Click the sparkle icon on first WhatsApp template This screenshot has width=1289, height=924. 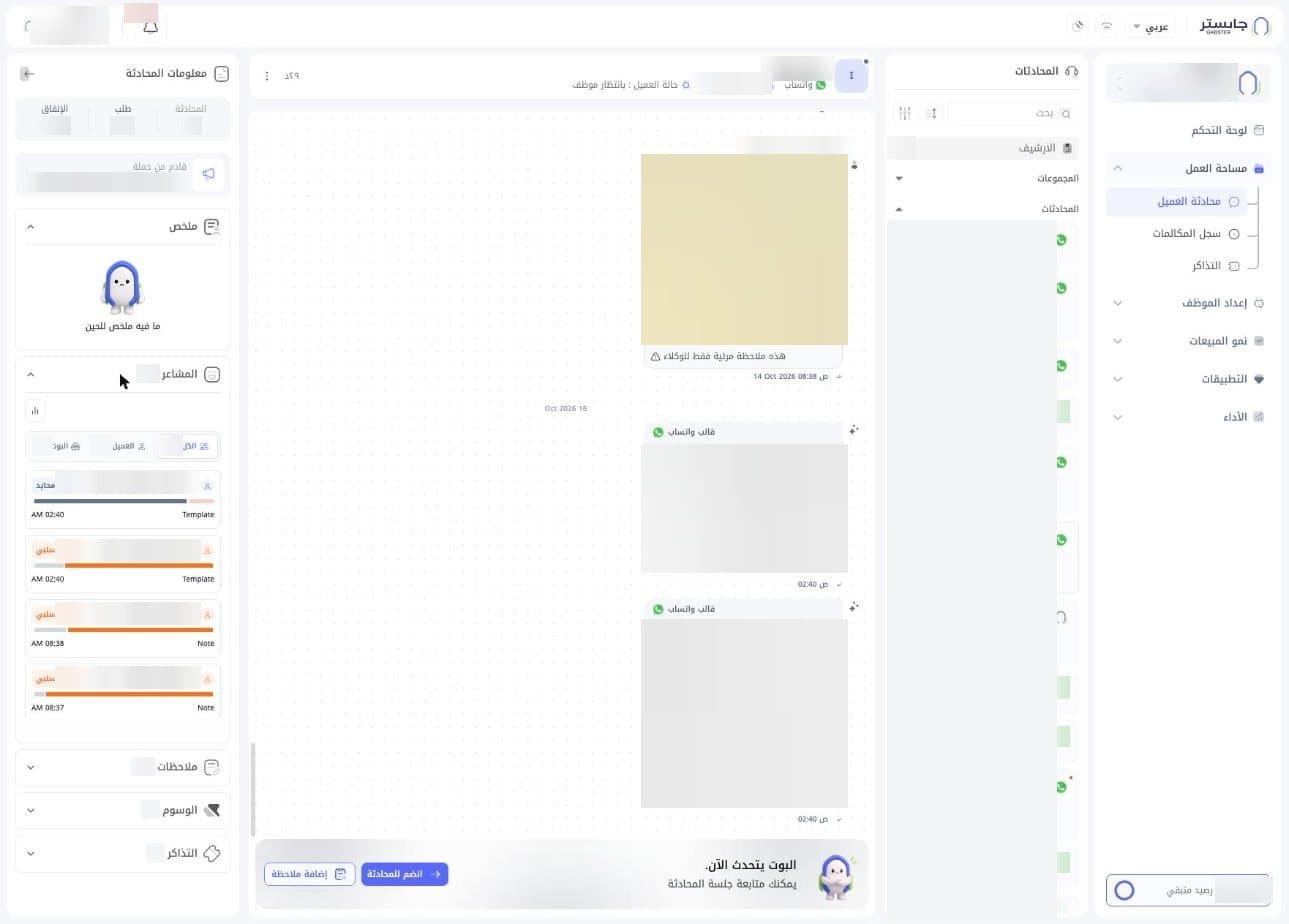pyautogui.click(x=853, y=430)
